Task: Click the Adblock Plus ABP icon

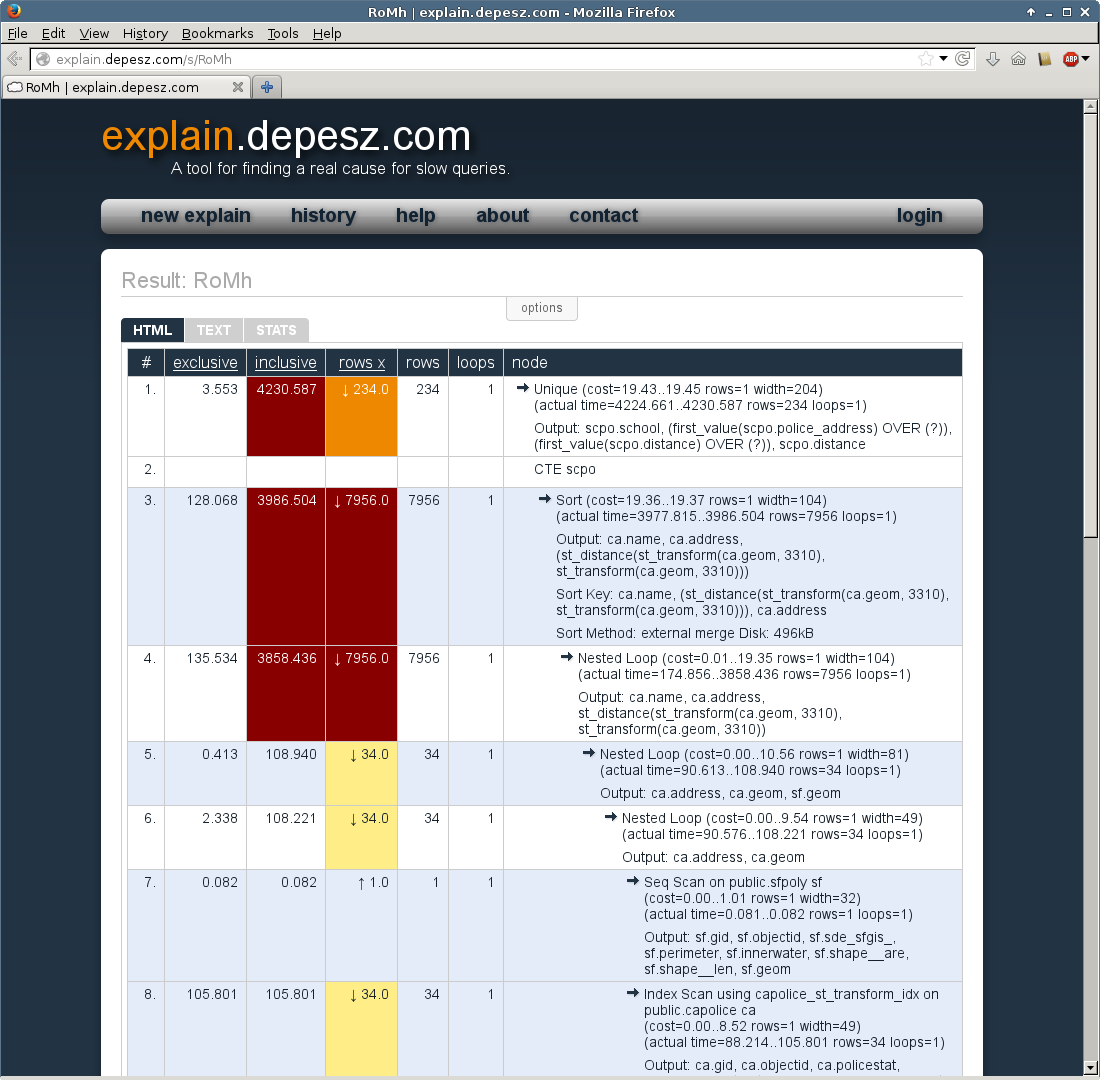Action: tap(1071, 59)
